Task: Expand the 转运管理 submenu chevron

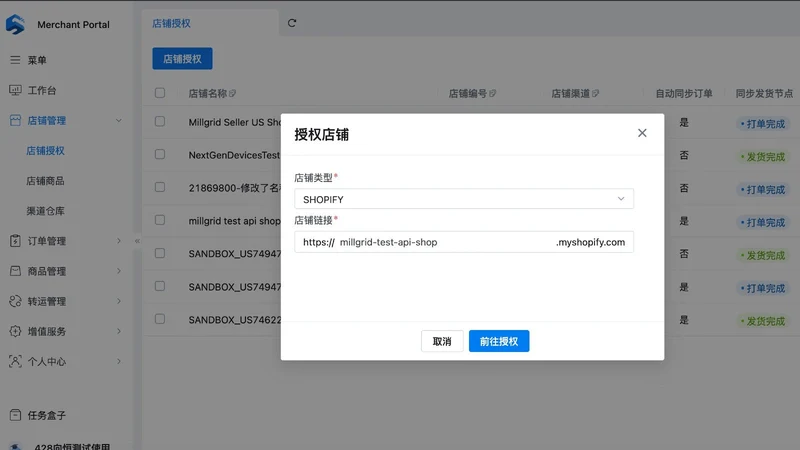Action: pos(119,301)
